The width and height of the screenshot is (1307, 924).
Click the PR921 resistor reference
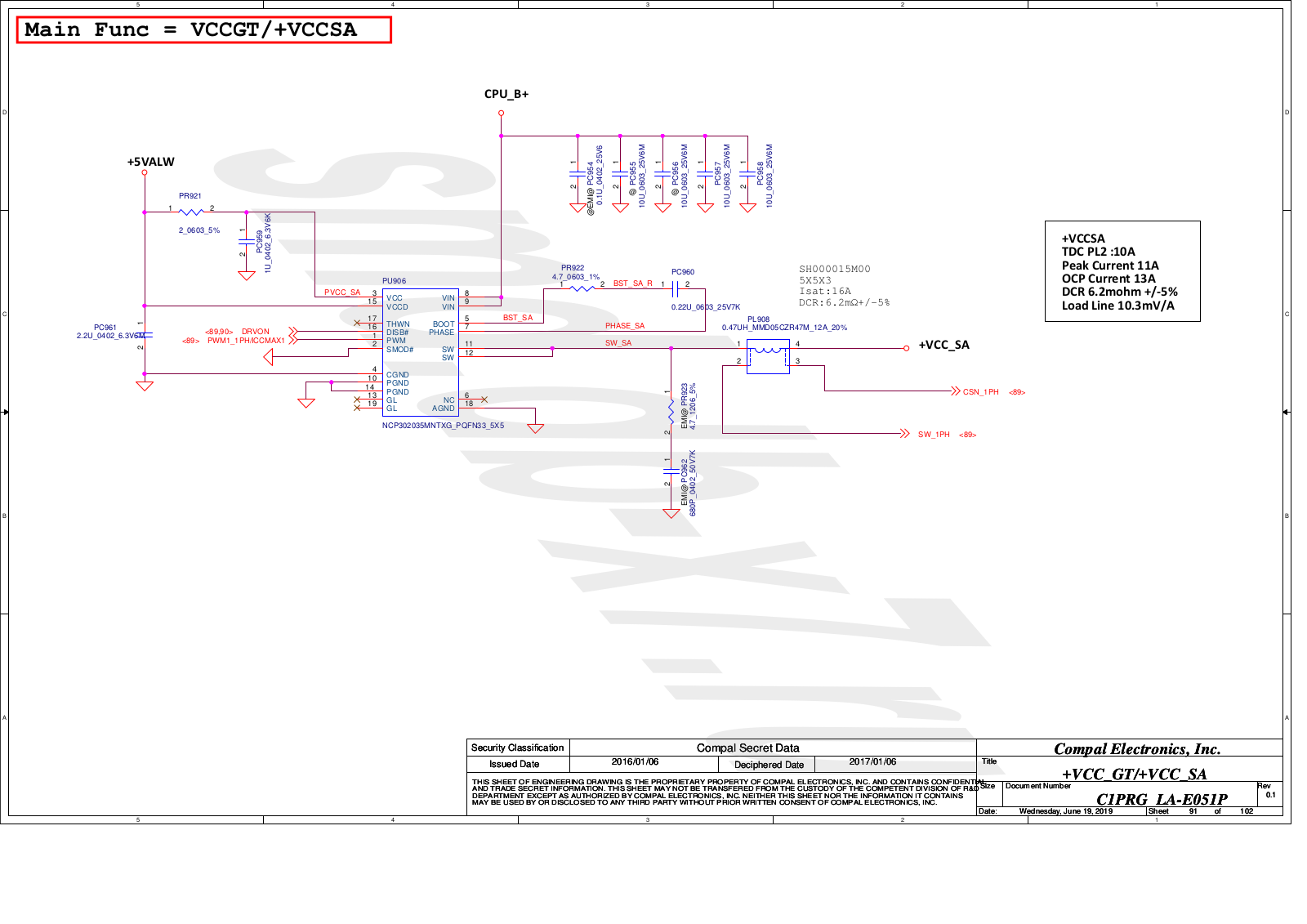point(190,196)
